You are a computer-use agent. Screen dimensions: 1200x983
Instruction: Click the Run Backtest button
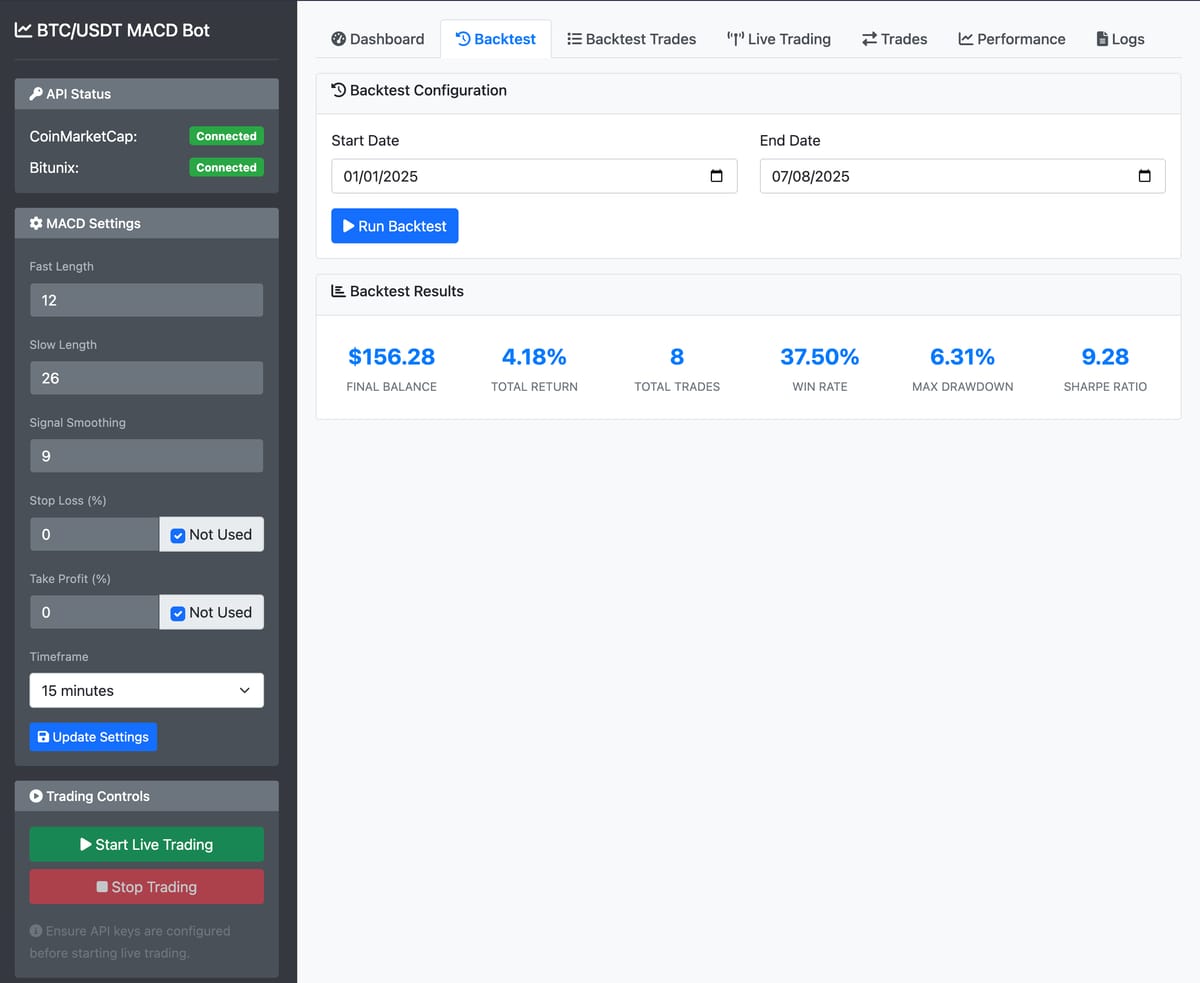[x=395, y=226]
